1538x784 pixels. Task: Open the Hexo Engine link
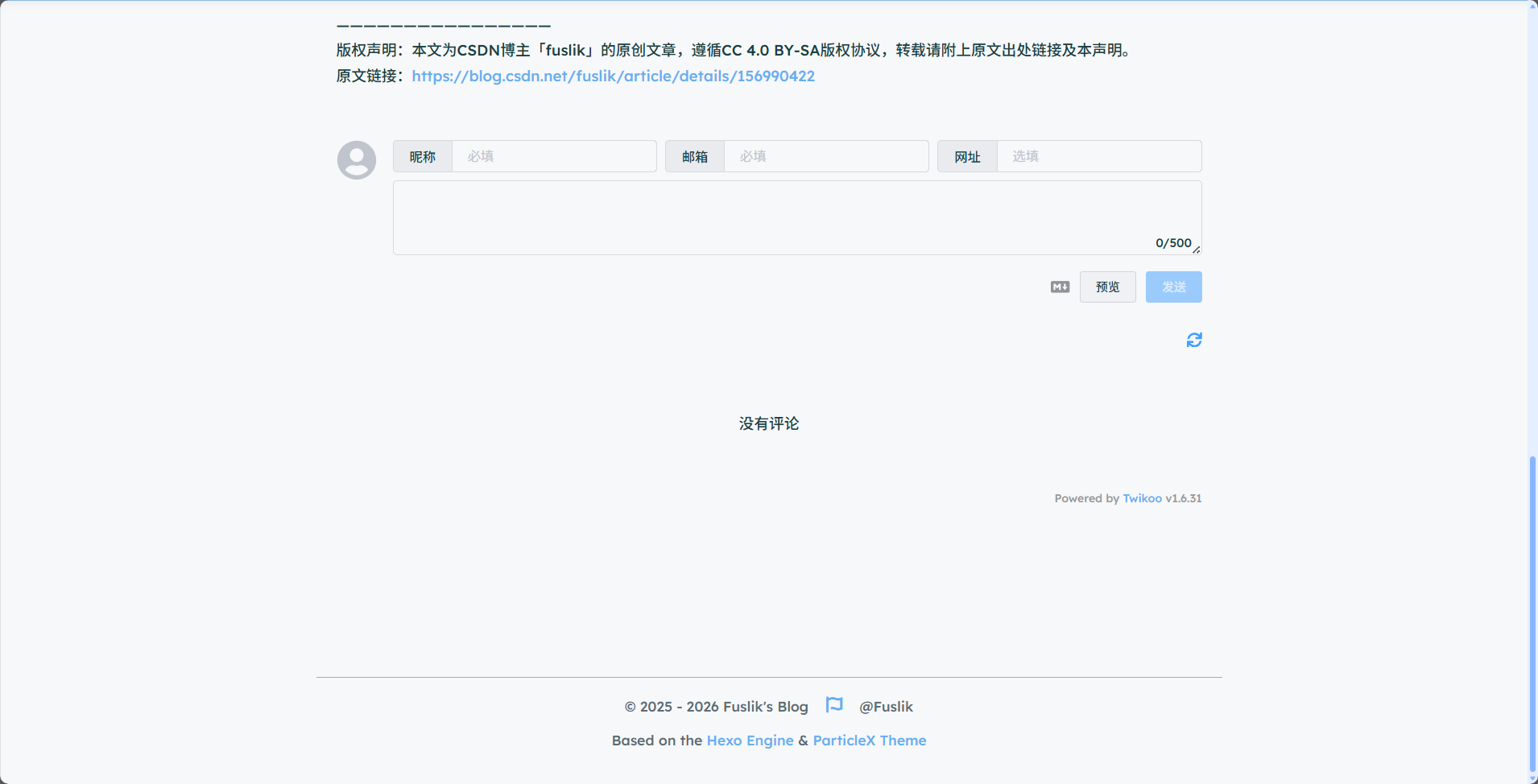pos(750,741)
